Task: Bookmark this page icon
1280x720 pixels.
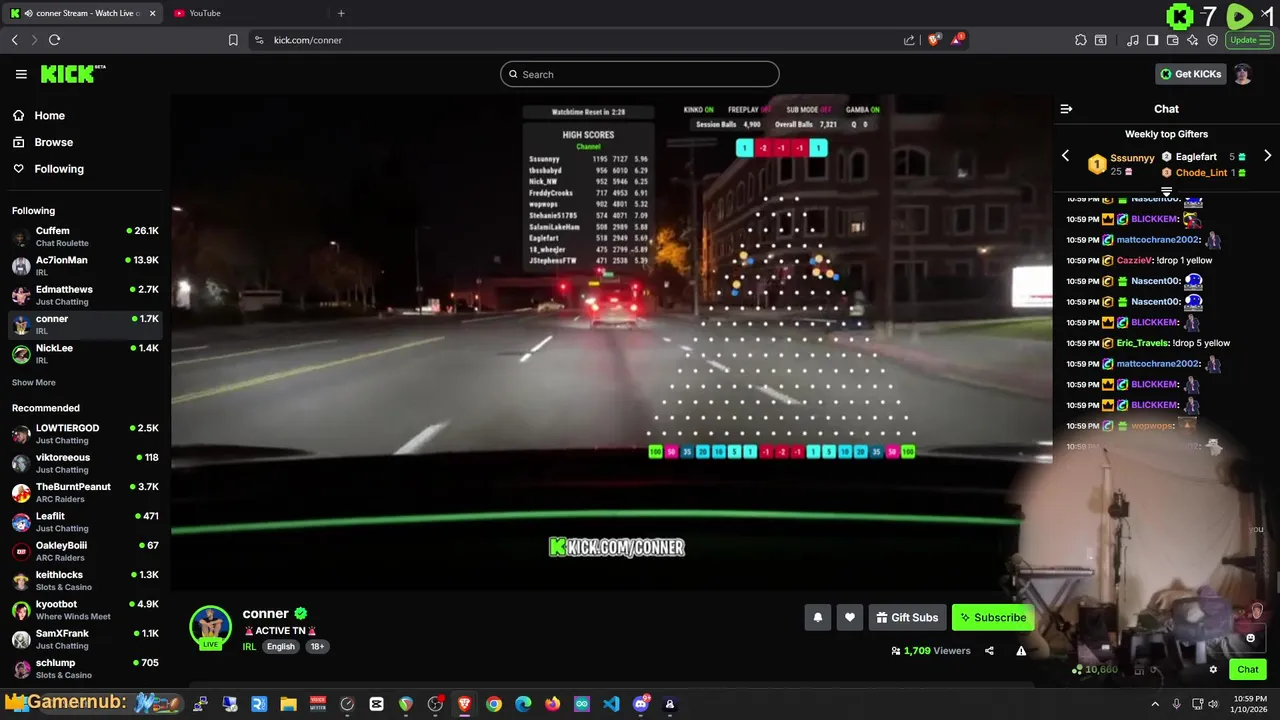Action: click(233, 40)
